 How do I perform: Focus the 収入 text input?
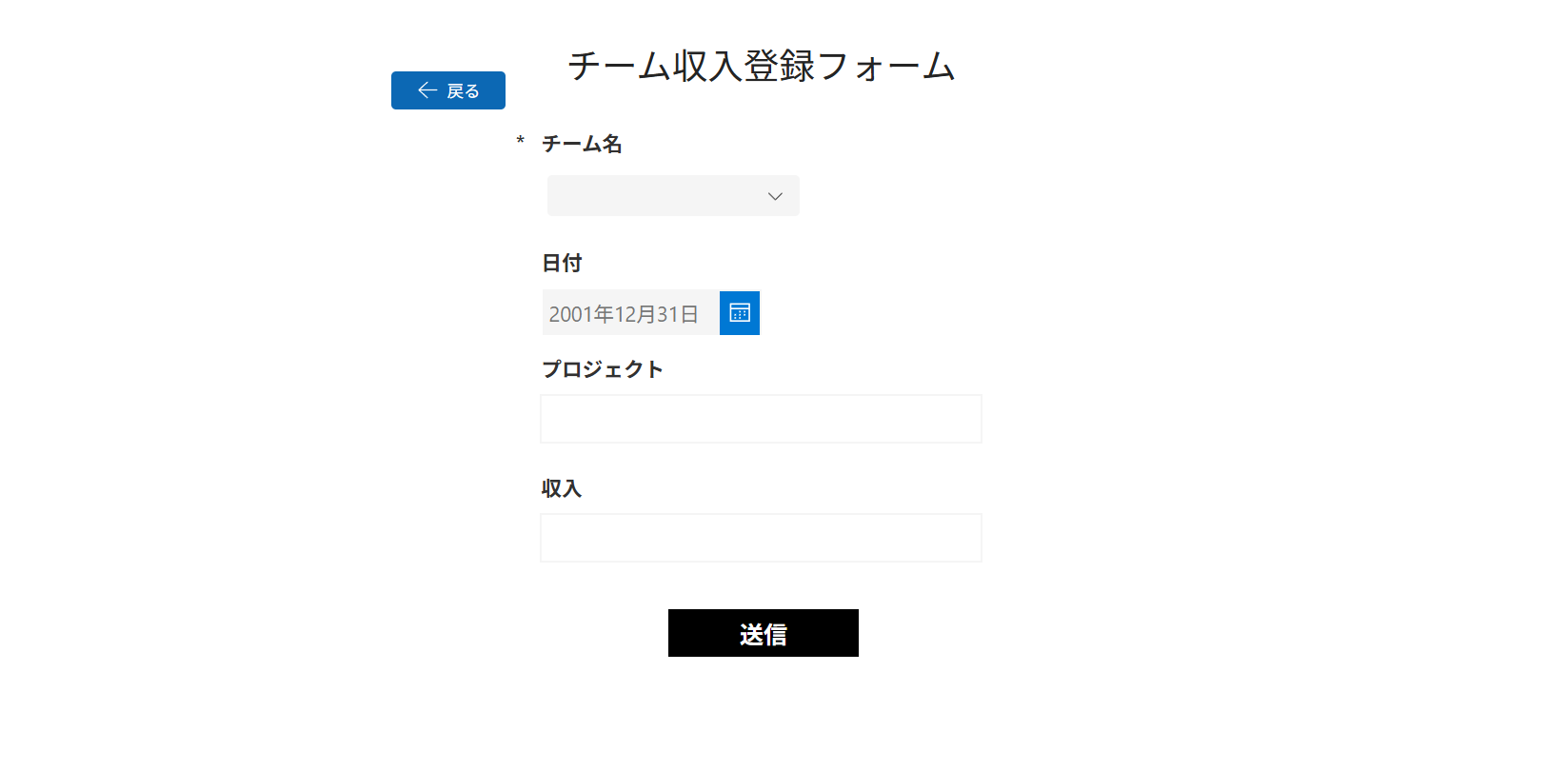[x=761, y=538]
